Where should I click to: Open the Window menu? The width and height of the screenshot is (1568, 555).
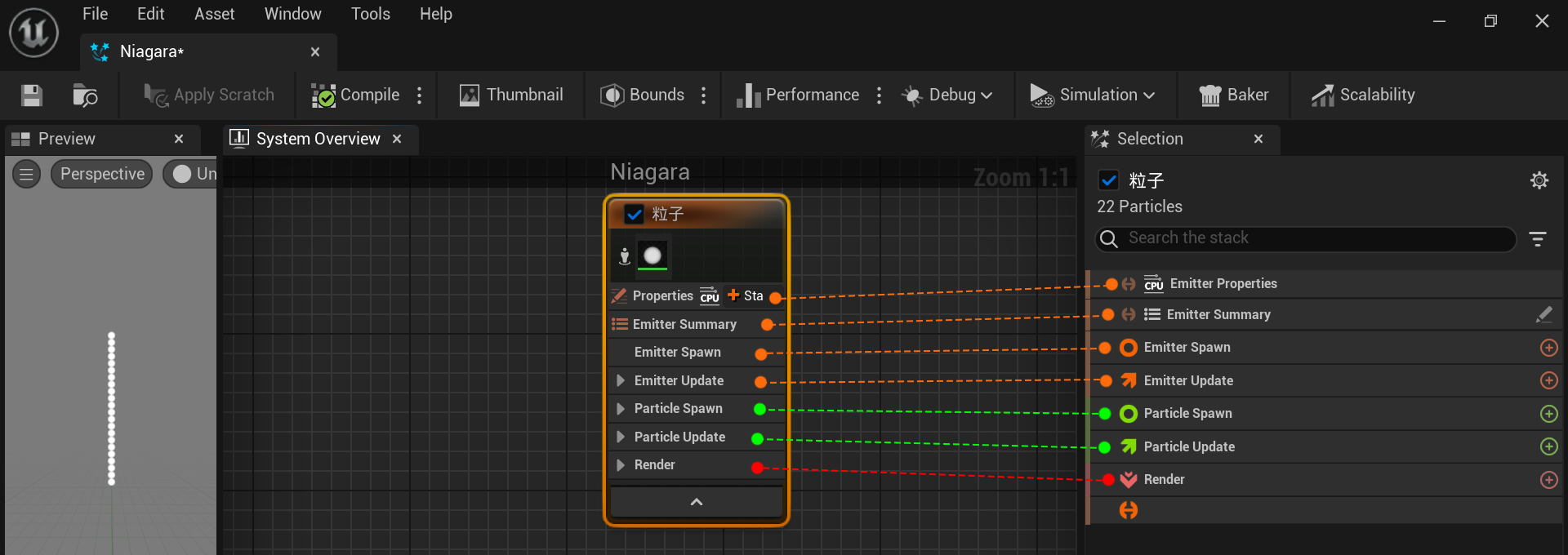tap(292, 14)
